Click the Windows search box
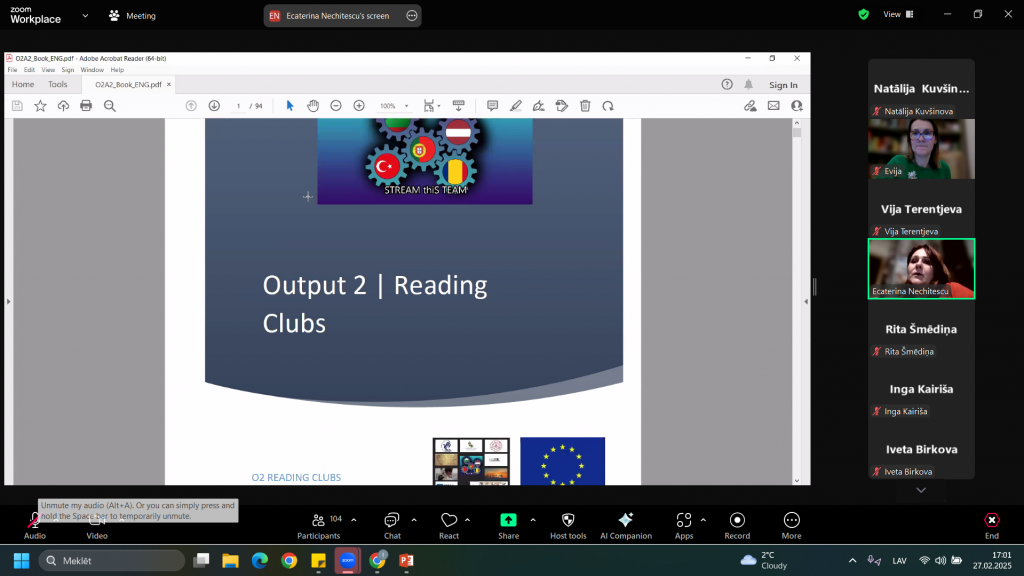 click(x=112, y=561)
